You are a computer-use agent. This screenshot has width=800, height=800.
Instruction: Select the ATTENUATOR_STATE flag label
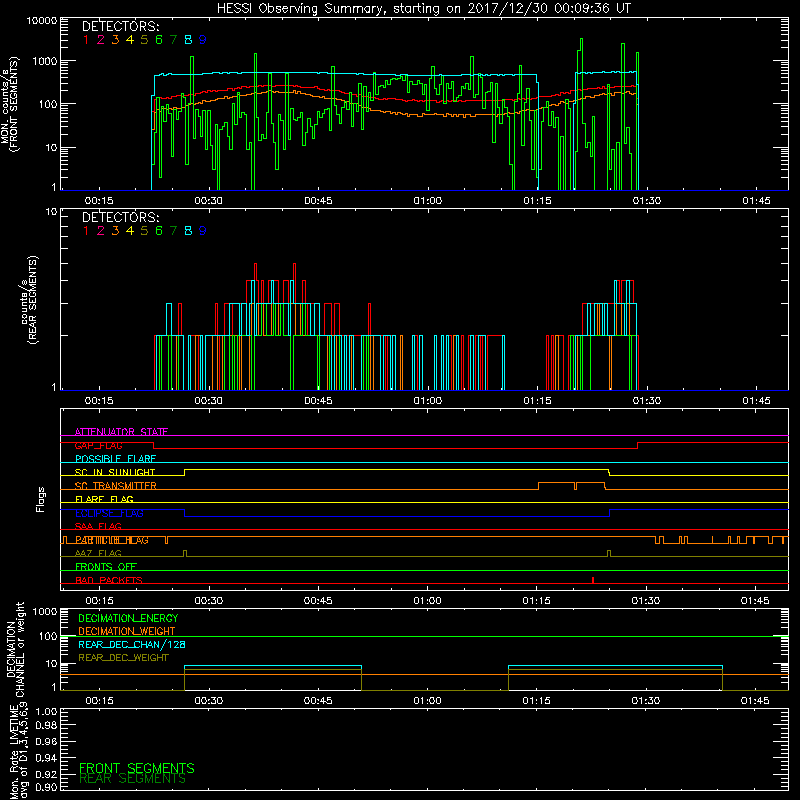point(121,432)
